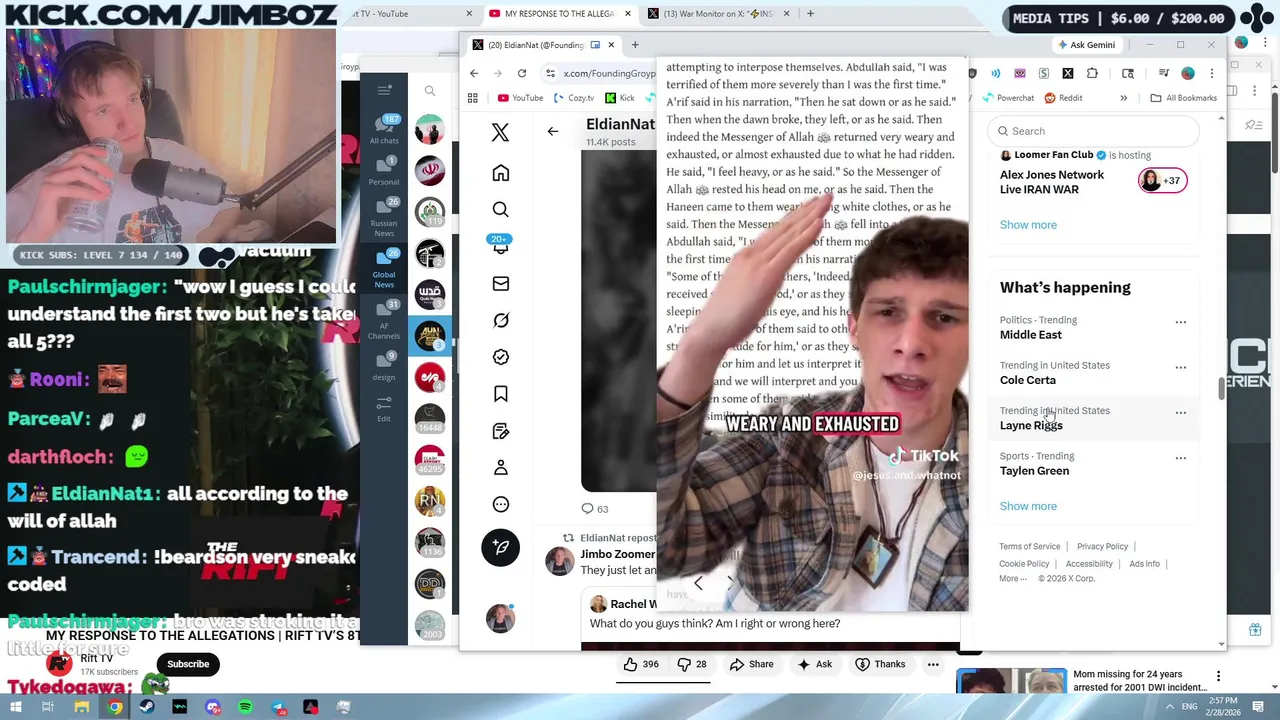Click the Subscribe button for Rift TV
This screenshot has height=720, width=1280.
click(x=188, y=664)
